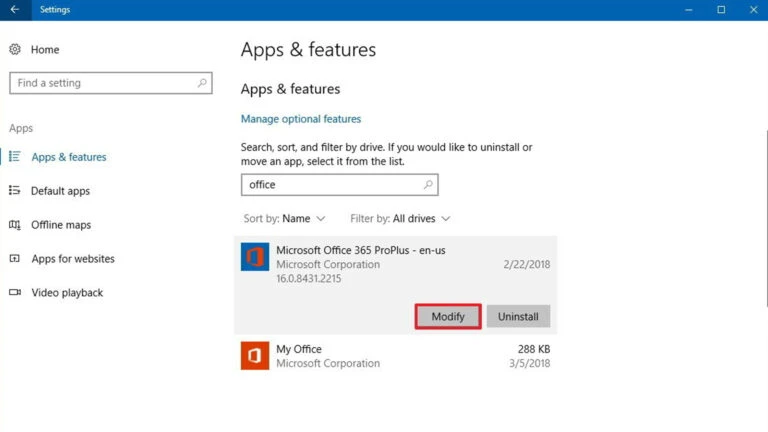Click the Offline maps sidebar icon
The height and width of the screenshot is (432, 768).
(15, 225)
